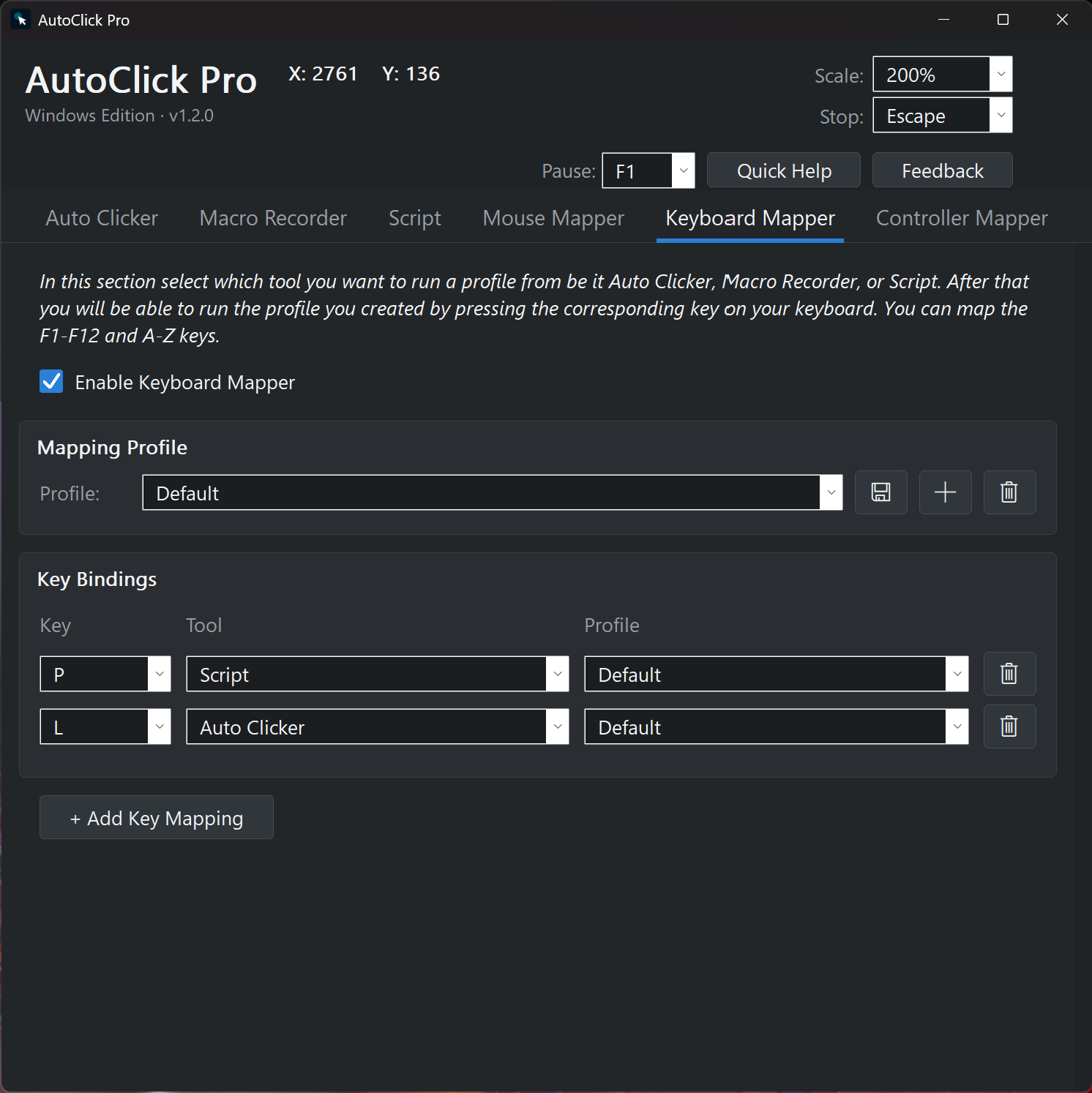
Task: Open the Pause key dropdown showing F1
Action: pos(648,170)
